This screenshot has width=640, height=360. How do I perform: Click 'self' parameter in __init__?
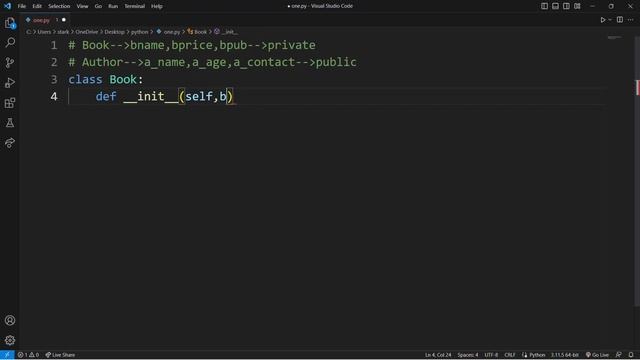pyautogui.click(x=199, y=96)
